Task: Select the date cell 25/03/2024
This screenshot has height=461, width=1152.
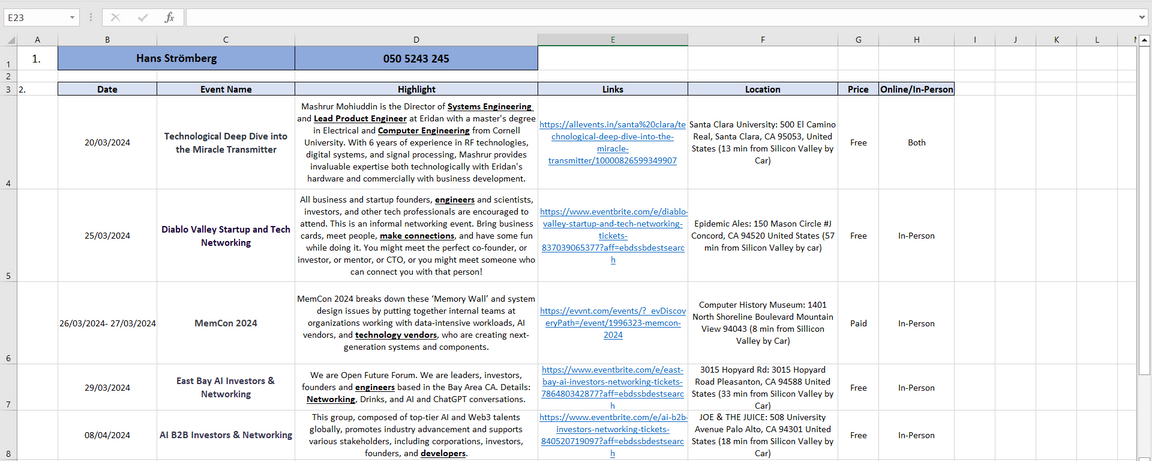Action: pyautogui.click(x=107, y=235)
